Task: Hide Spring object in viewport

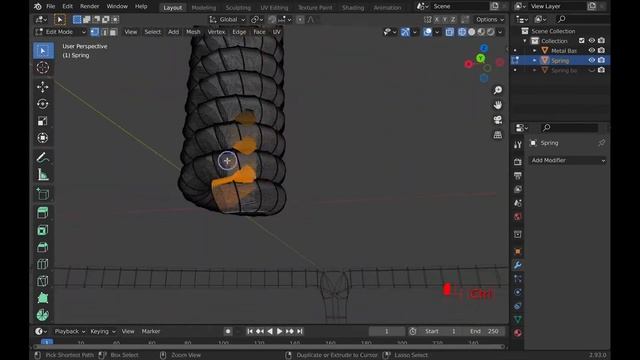Action: pyautogui.click(x=591, y=60)
